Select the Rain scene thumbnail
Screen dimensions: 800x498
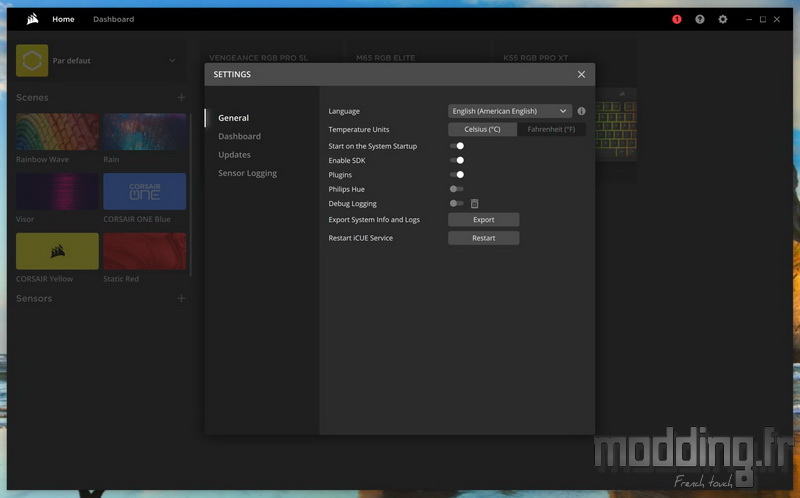tap(144, 132)
